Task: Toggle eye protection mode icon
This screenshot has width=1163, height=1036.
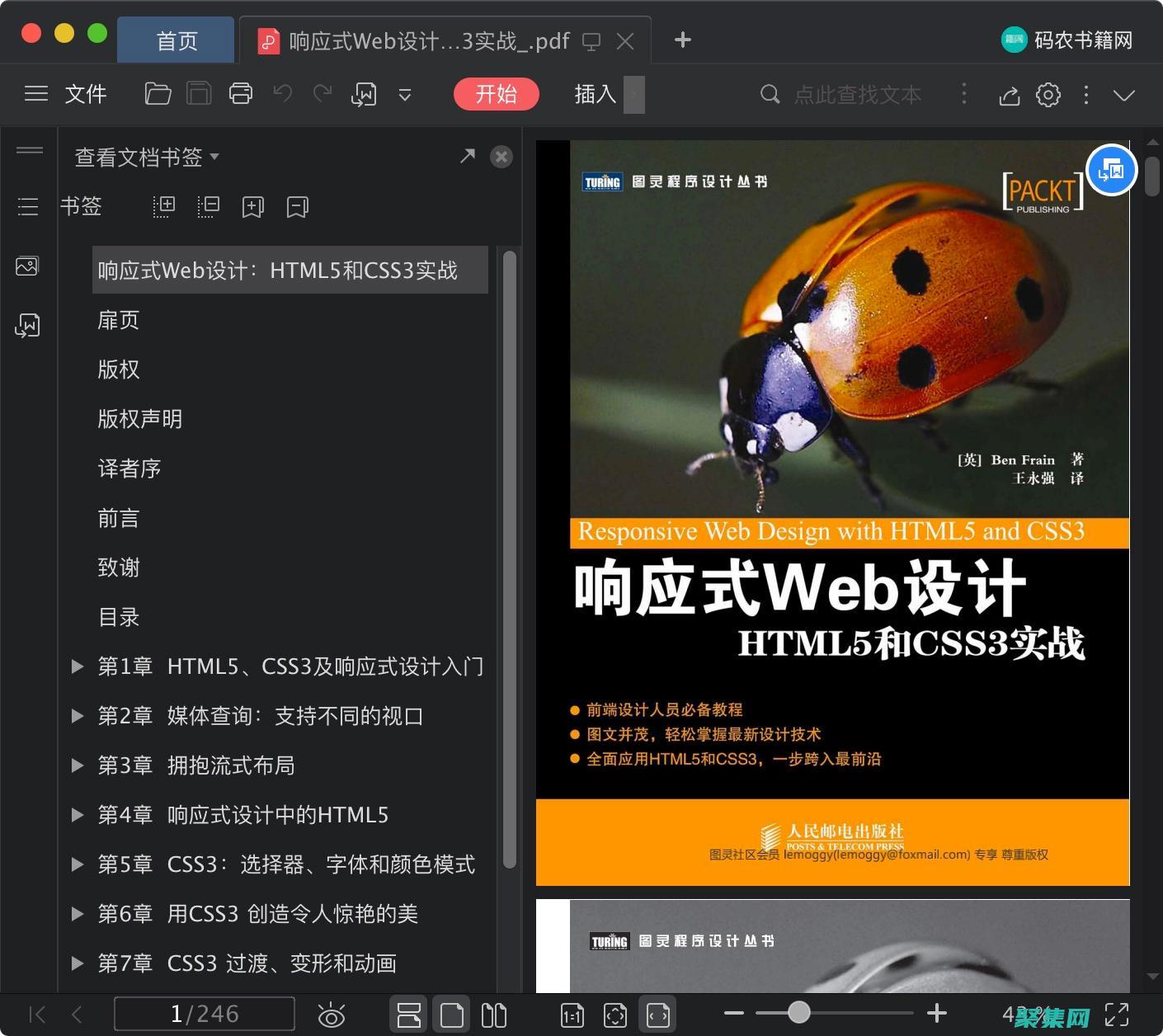Action: 331,1015
